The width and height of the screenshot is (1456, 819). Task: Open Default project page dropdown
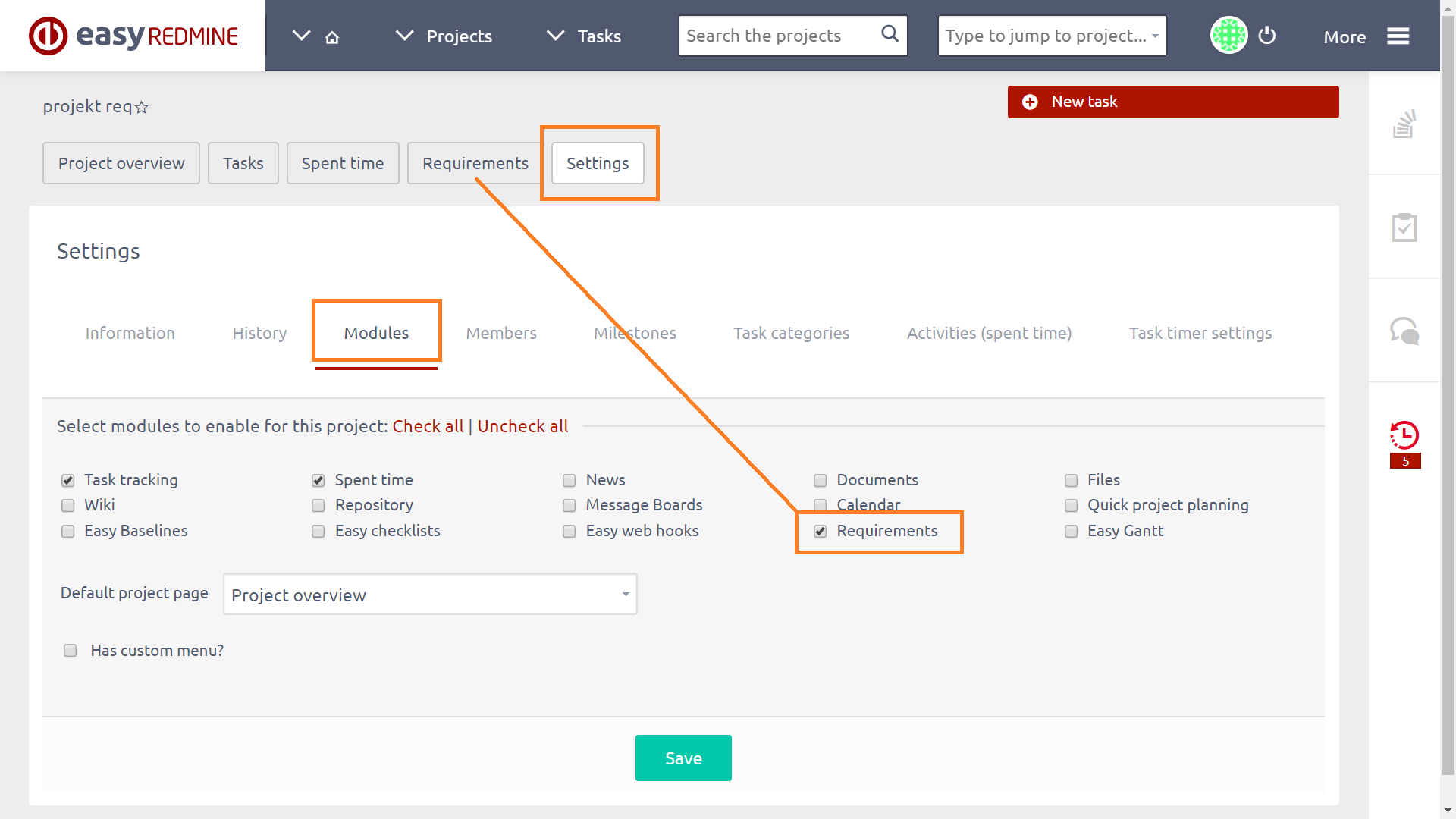tap(430, 595)
